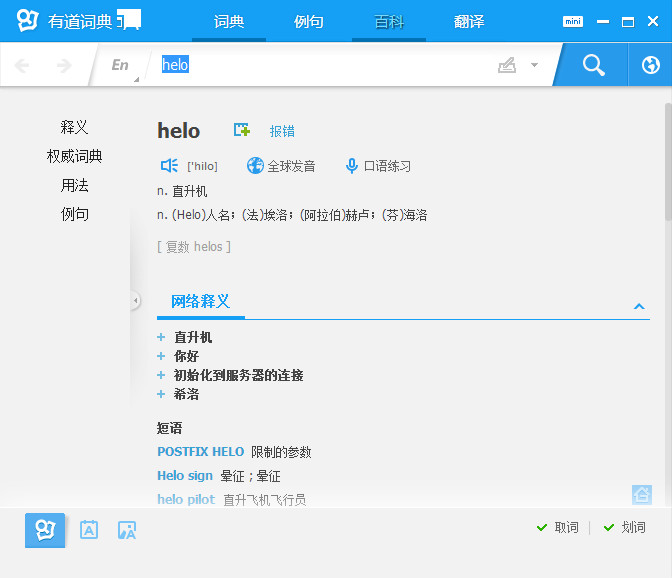Toggle the 取词 word capture option
Image resolution: width=672 pixels, height=578 pixels.
click(x=557, y=527)
